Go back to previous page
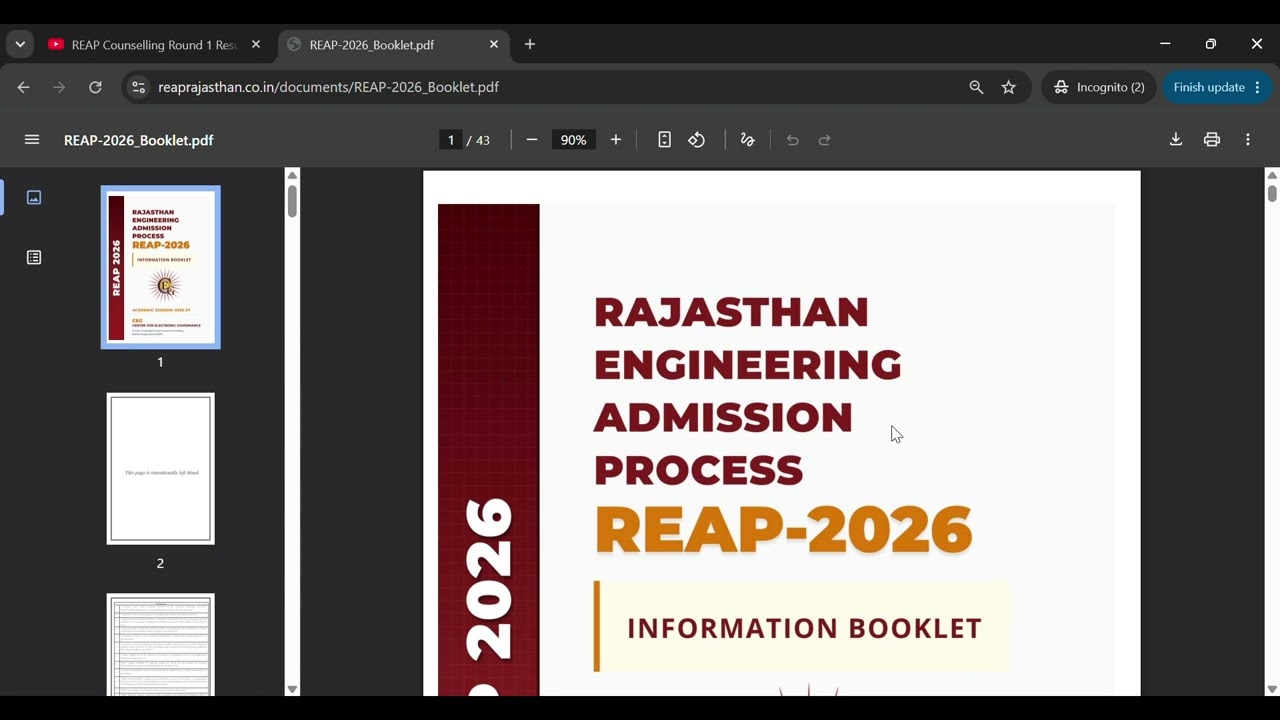Viewport: 1280px width, 720px height. pyautogui.click(x=23, y=87)
